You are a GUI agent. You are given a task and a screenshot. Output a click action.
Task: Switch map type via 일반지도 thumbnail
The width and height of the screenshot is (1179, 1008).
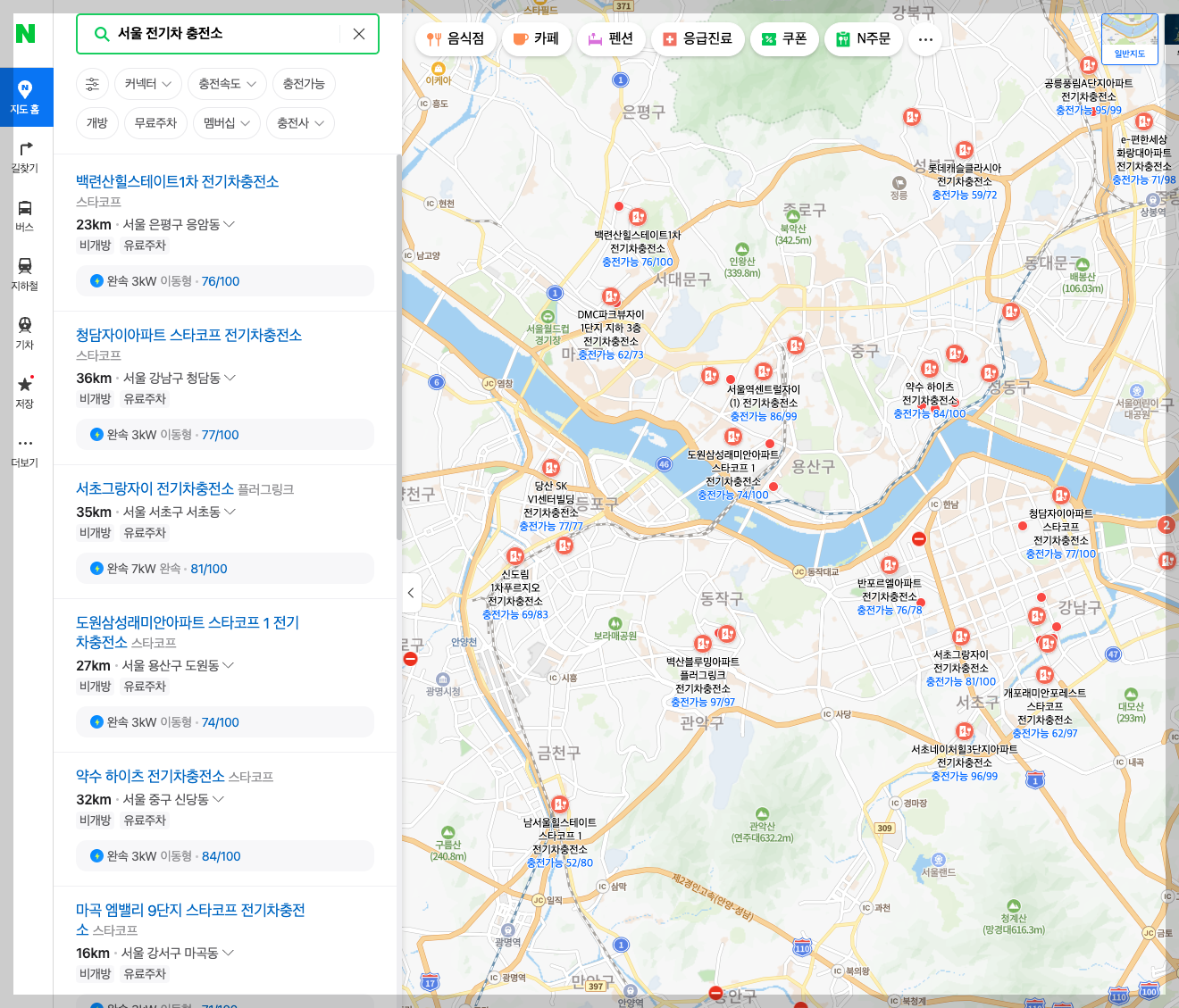point(1130,38)
